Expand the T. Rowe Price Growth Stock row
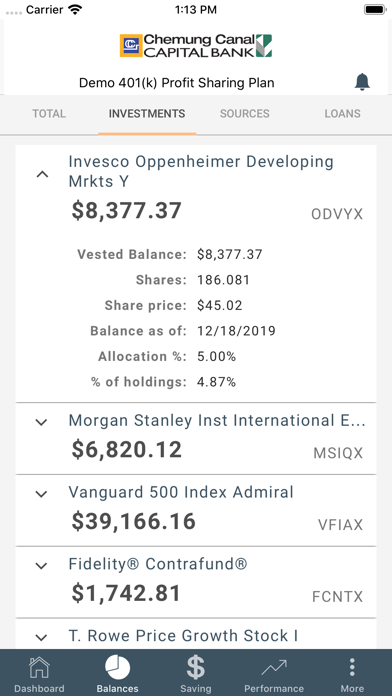The width and height of the screenshot is (392, 696). coord(41,637)
